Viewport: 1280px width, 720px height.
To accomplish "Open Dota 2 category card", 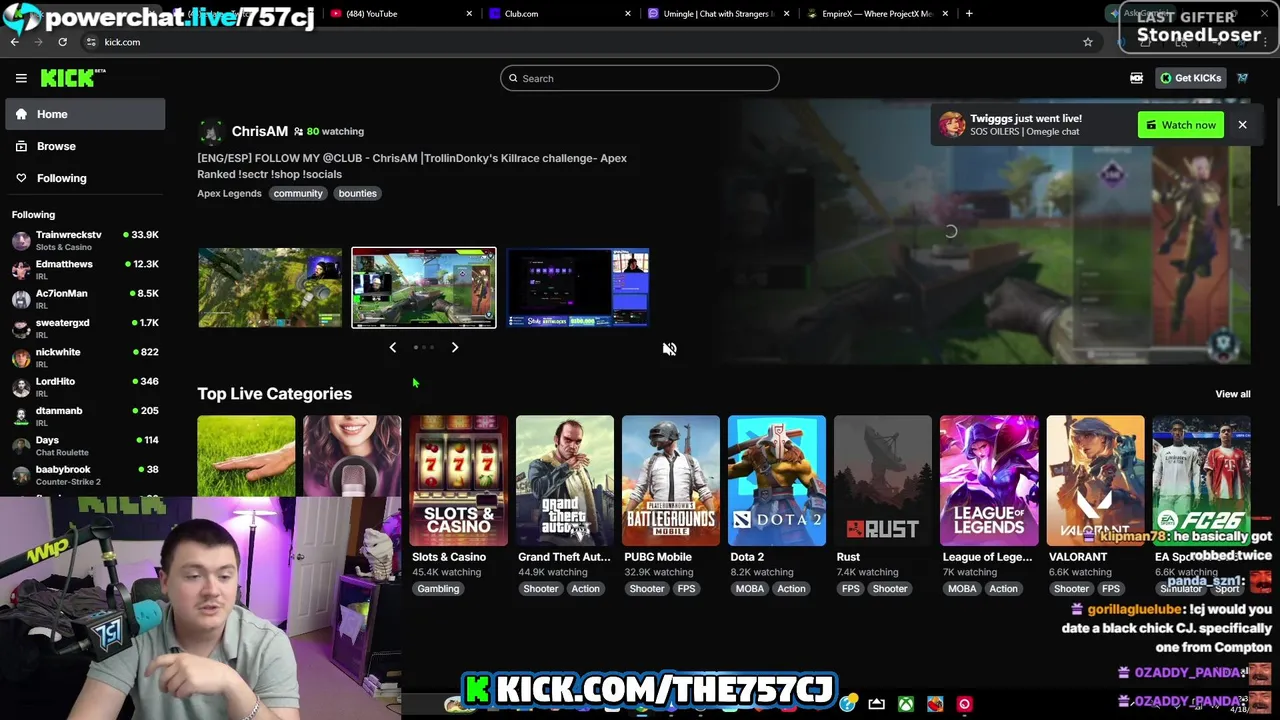I will 777,481.
